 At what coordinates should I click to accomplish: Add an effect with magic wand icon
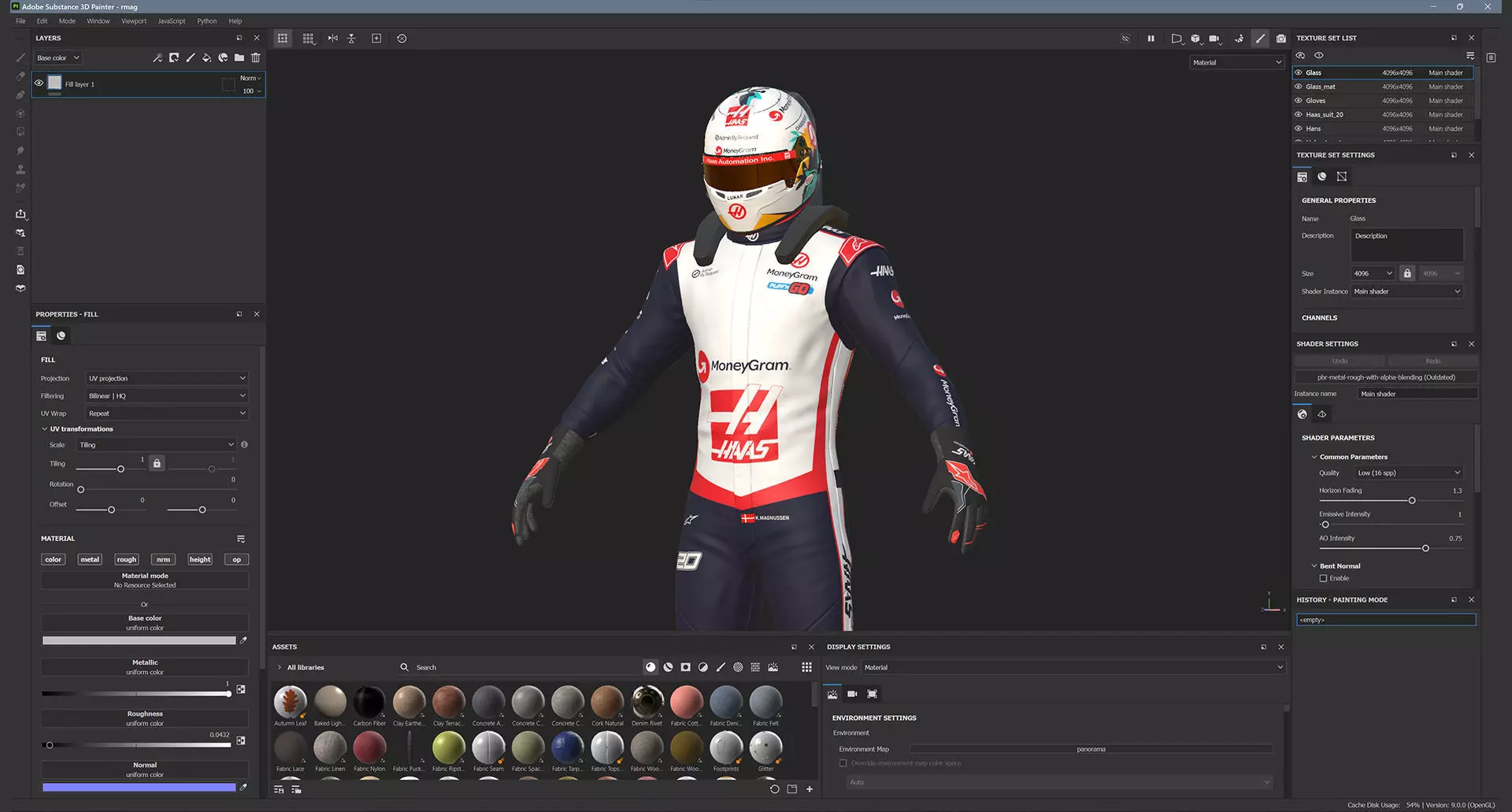[x=157, y=57]
